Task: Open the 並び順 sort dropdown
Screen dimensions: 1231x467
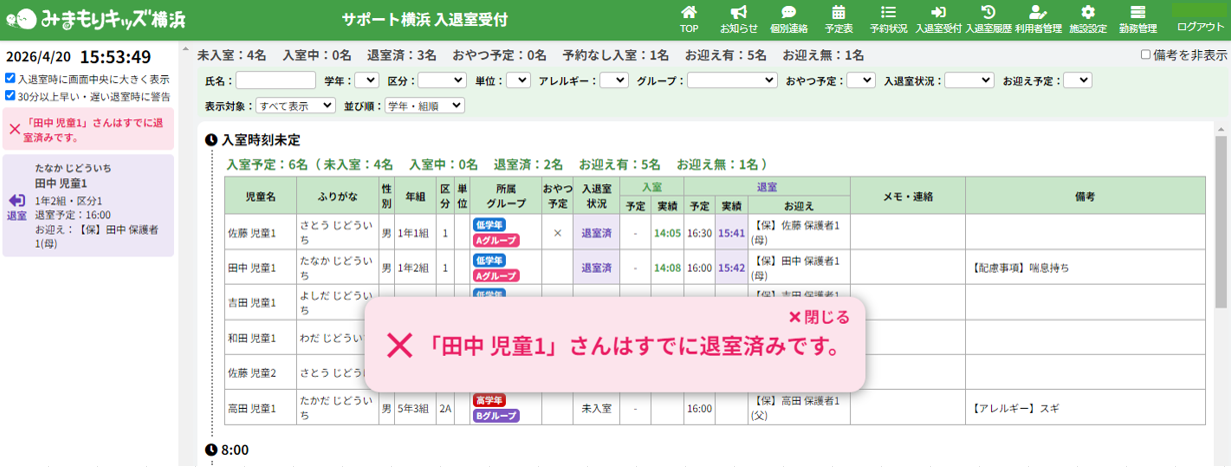Action: [424, 105]
